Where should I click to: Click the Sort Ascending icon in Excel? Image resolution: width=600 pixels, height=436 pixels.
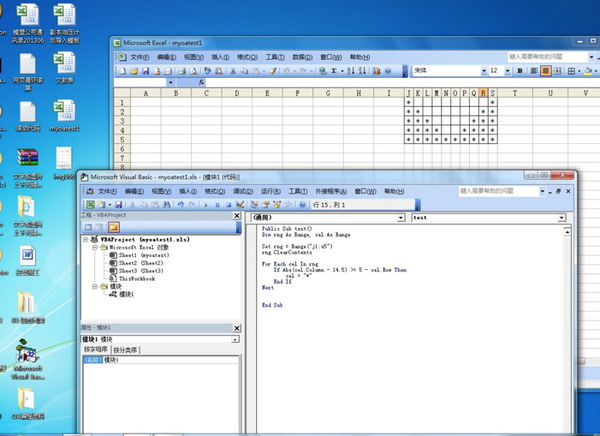(351, 71)
